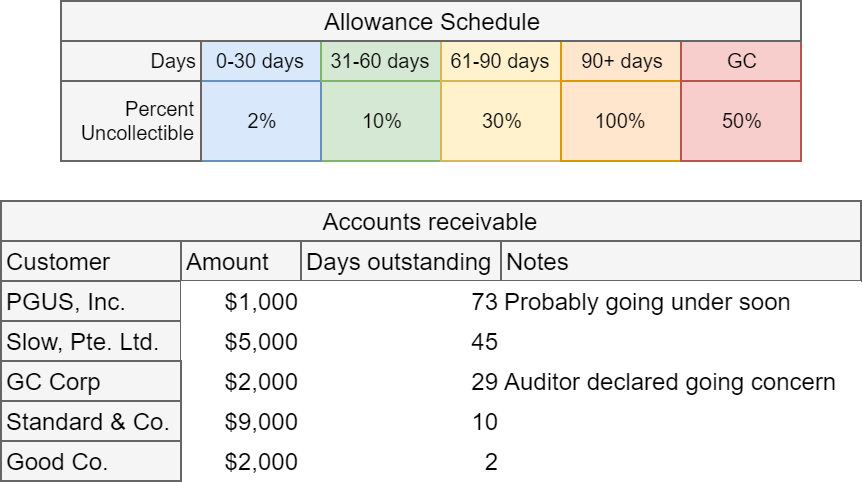Select the green 31-60 days cell
The height and width of the screenshot is (482, 862).
click(380, 61)
